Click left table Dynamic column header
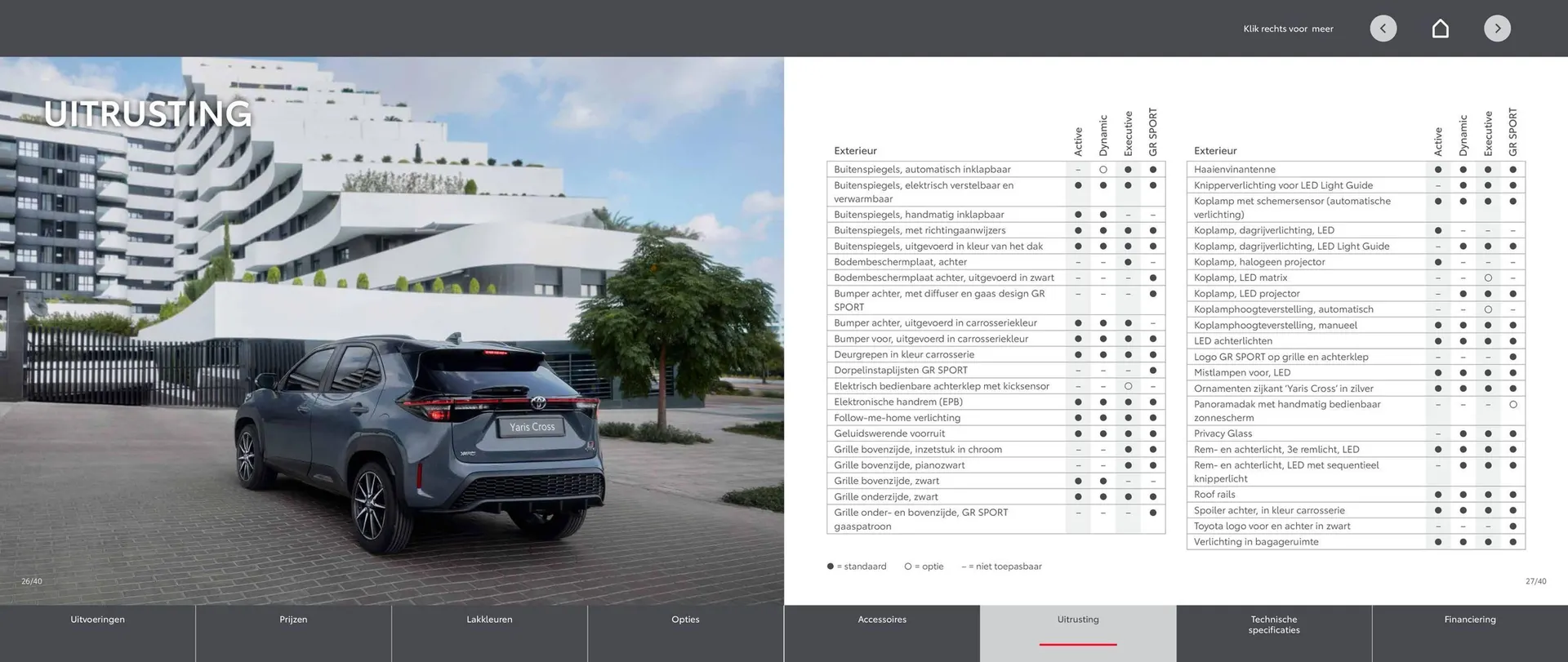The height and width of the screenshot is (662, 1568). coord(1102,136)
